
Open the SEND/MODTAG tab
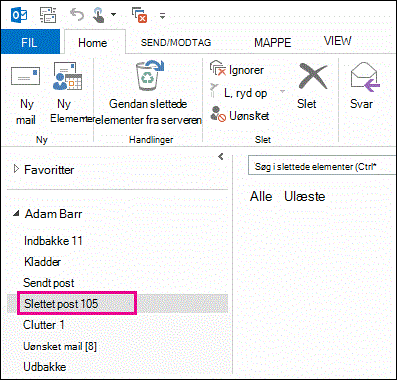pyautogui.click(x=176, y=43)
